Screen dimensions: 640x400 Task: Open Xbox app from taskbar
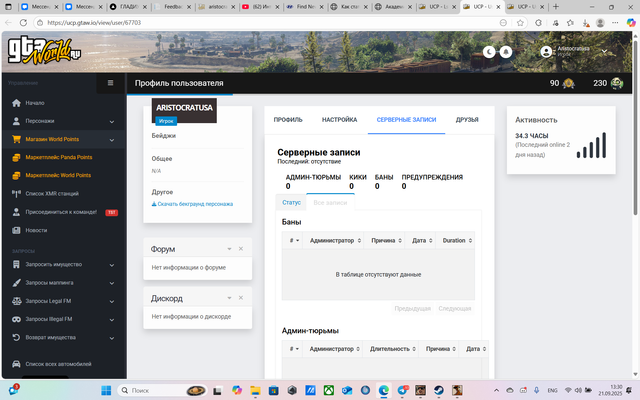pos(329,391)
